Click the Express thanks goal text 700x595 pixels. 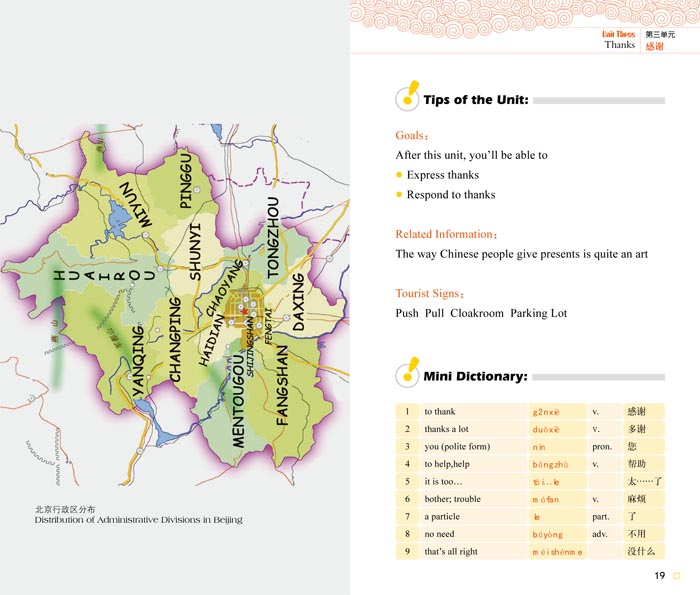[x=442, y=175]
